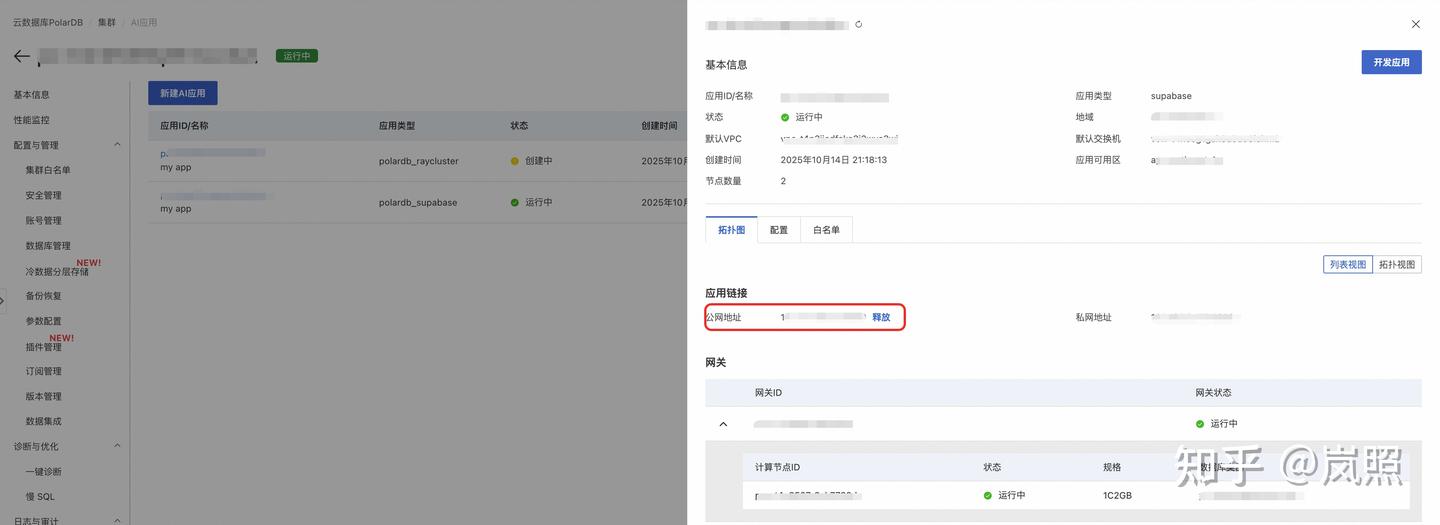Open 订阅管理 in the sidebar
This screenshot has width=1440, height=525.
pyautogui.click(x=44, y=371)
